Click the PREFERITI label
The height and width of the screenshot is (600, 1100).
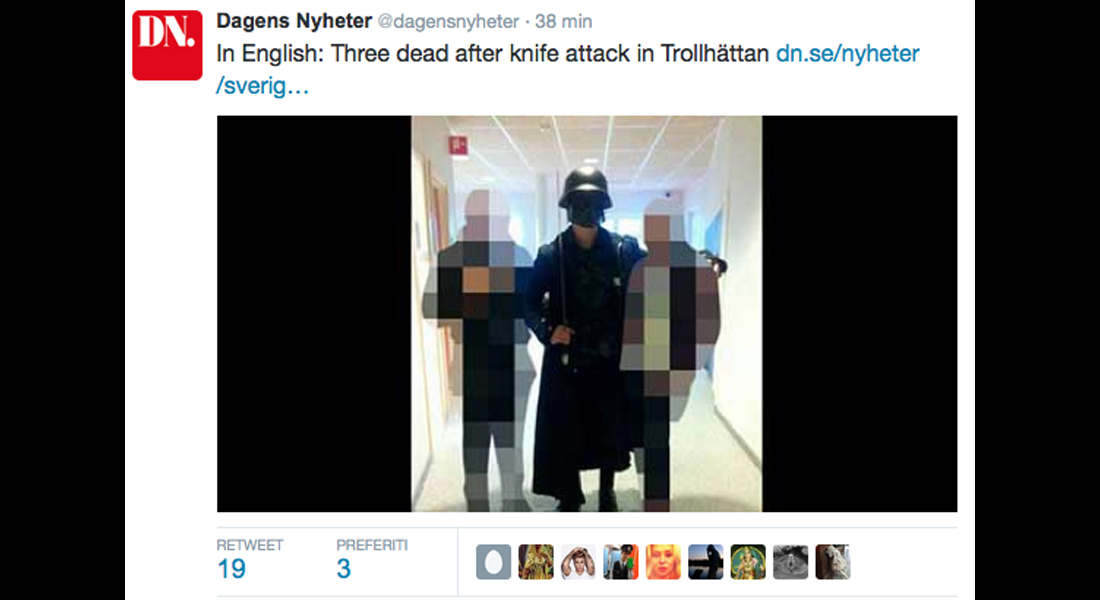pyautogui.click(x=372, y=545)
